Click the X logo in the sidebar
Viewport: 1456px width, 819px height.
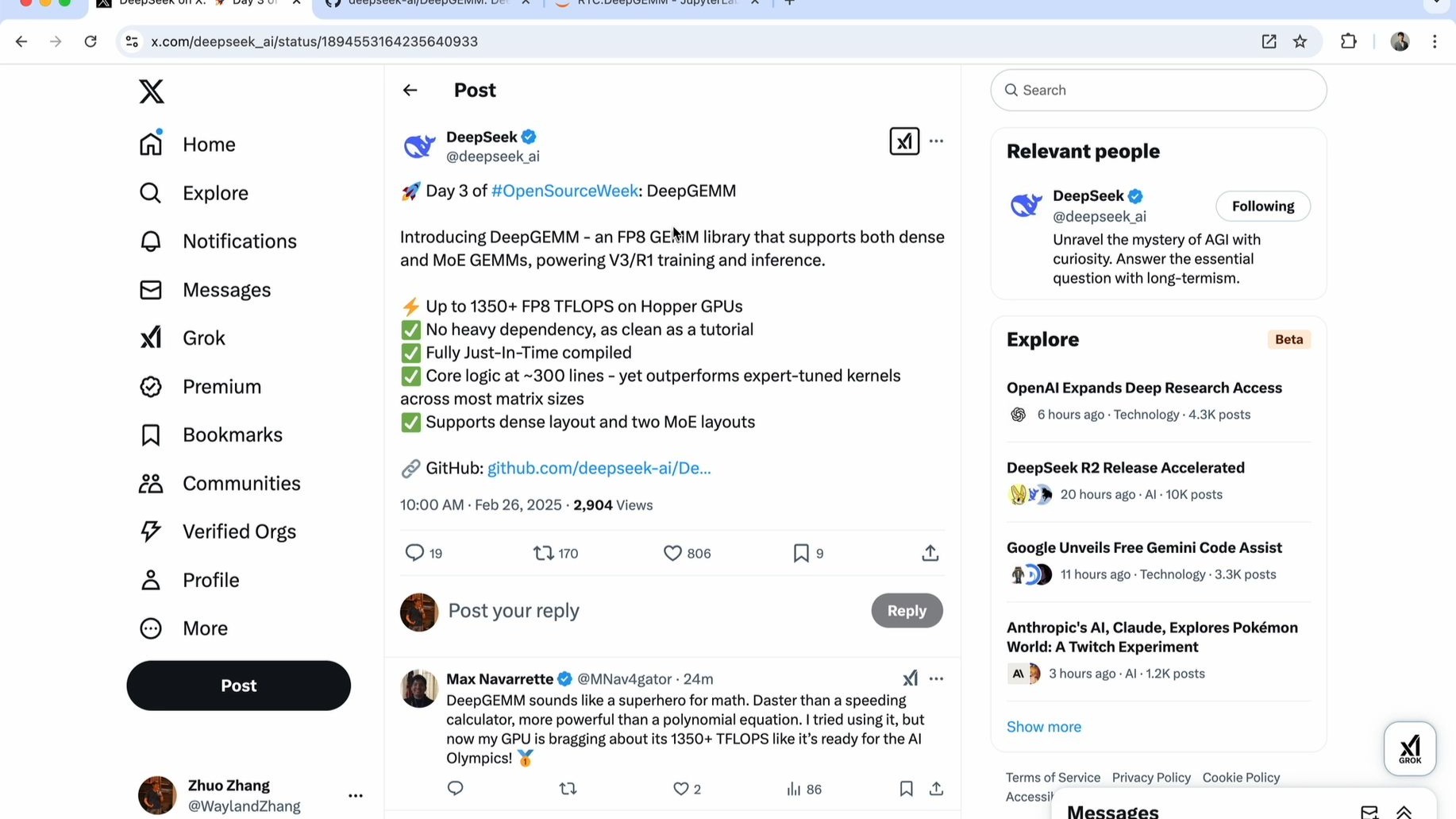click(x=152, y=91)
